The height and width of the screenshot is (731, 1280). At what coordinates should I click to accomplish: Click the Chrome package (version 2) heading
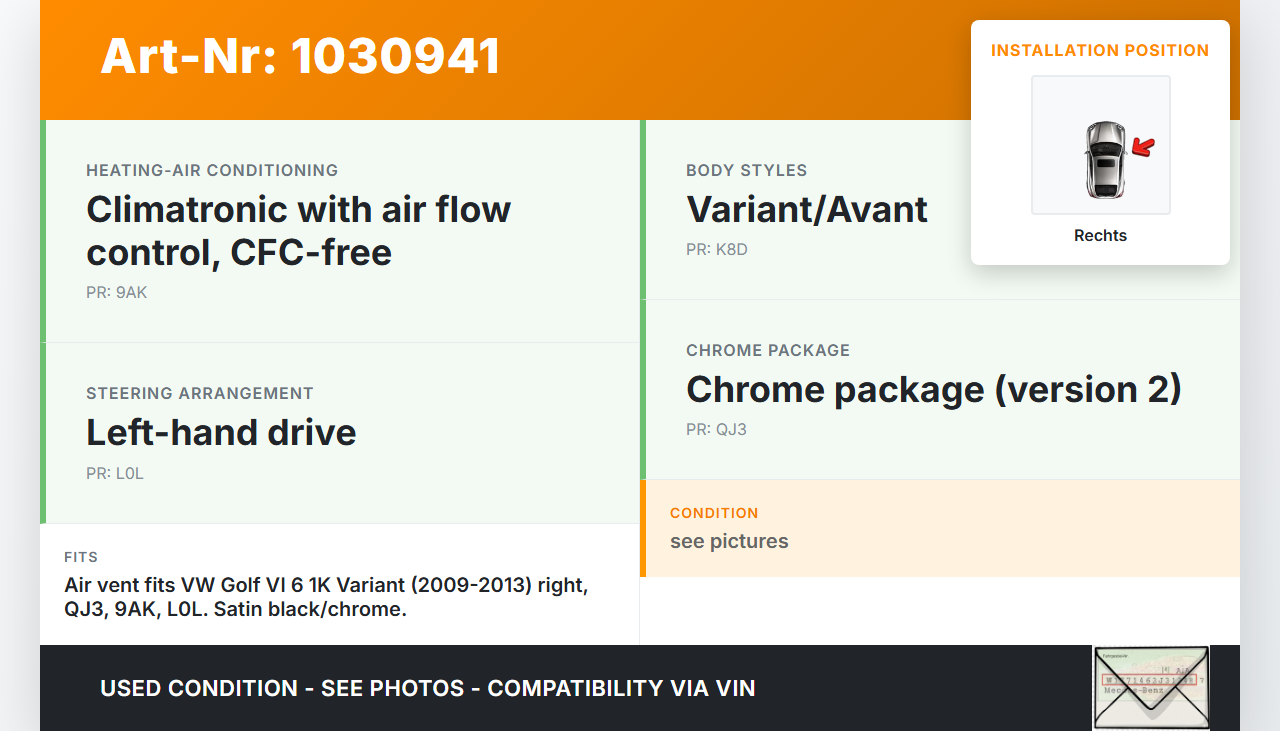(x=933, y=389)
